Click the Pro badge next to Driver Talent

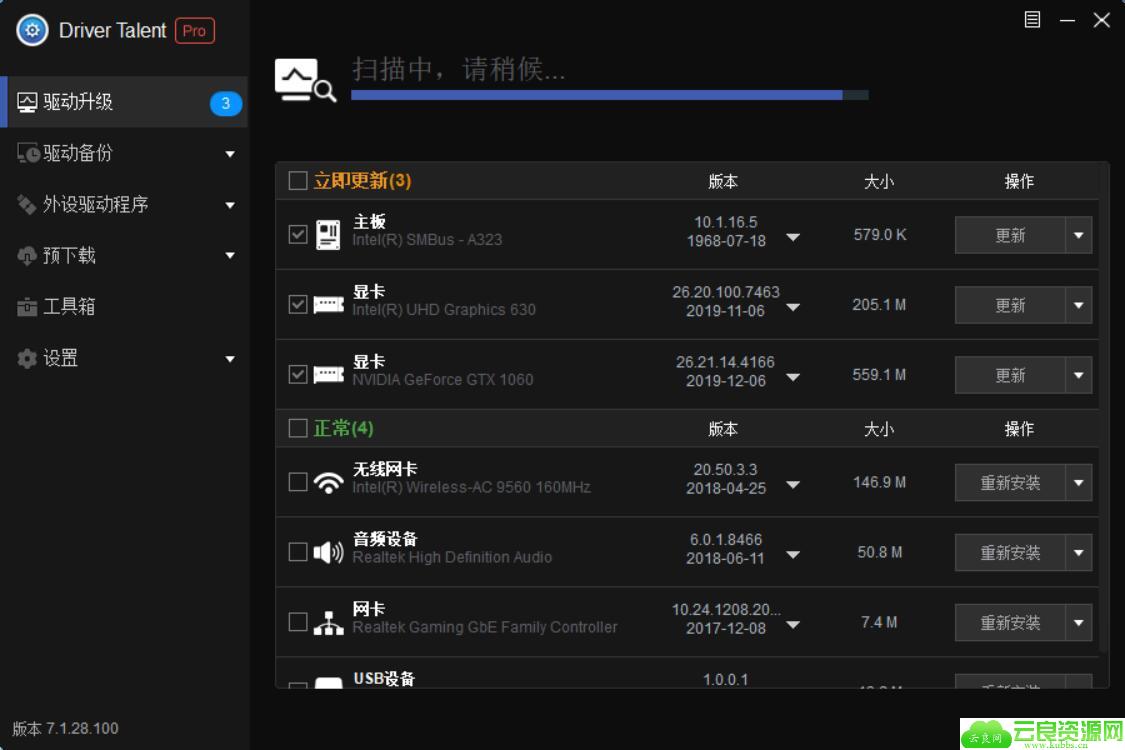194,31
